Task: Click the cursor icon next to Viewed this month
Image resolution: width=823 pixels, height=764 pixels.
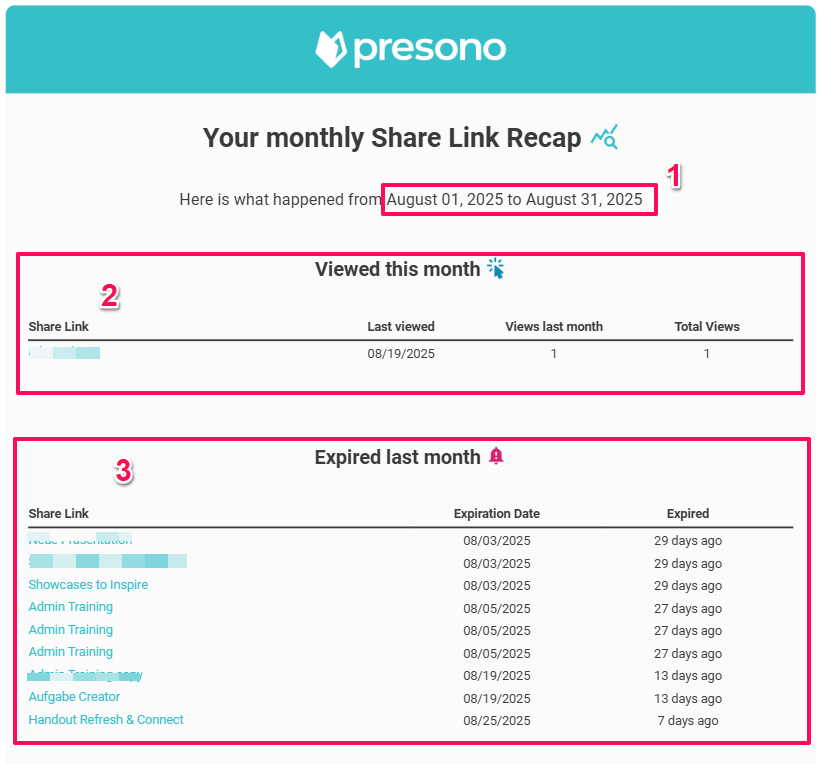Action: pos(496,268)
